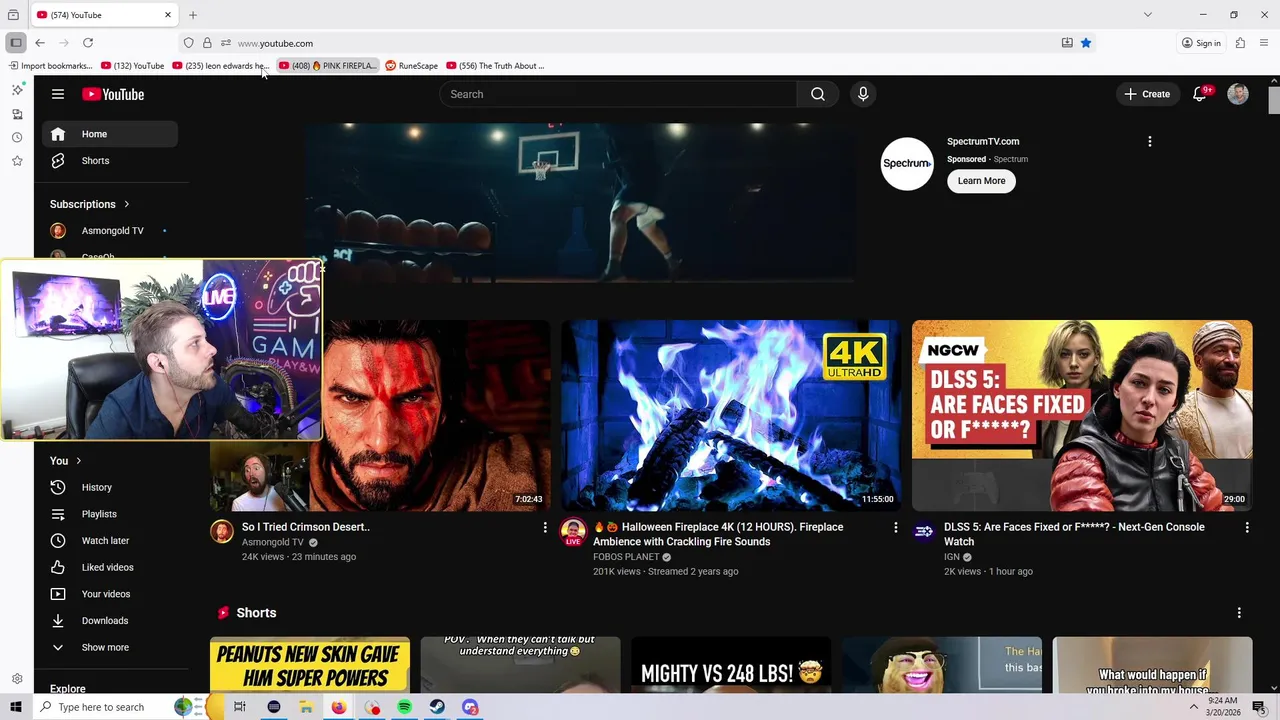Viewport: 1280px width, 720px height.
Task: Click the Create button
Action: tap(1147, 94)
